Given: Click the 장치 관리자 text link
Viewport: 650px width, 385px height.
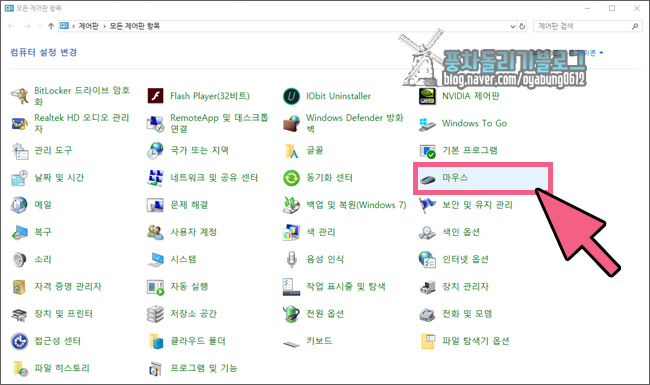Looking at the screenshot, I should pyautogui.click(x=466, y=286).
